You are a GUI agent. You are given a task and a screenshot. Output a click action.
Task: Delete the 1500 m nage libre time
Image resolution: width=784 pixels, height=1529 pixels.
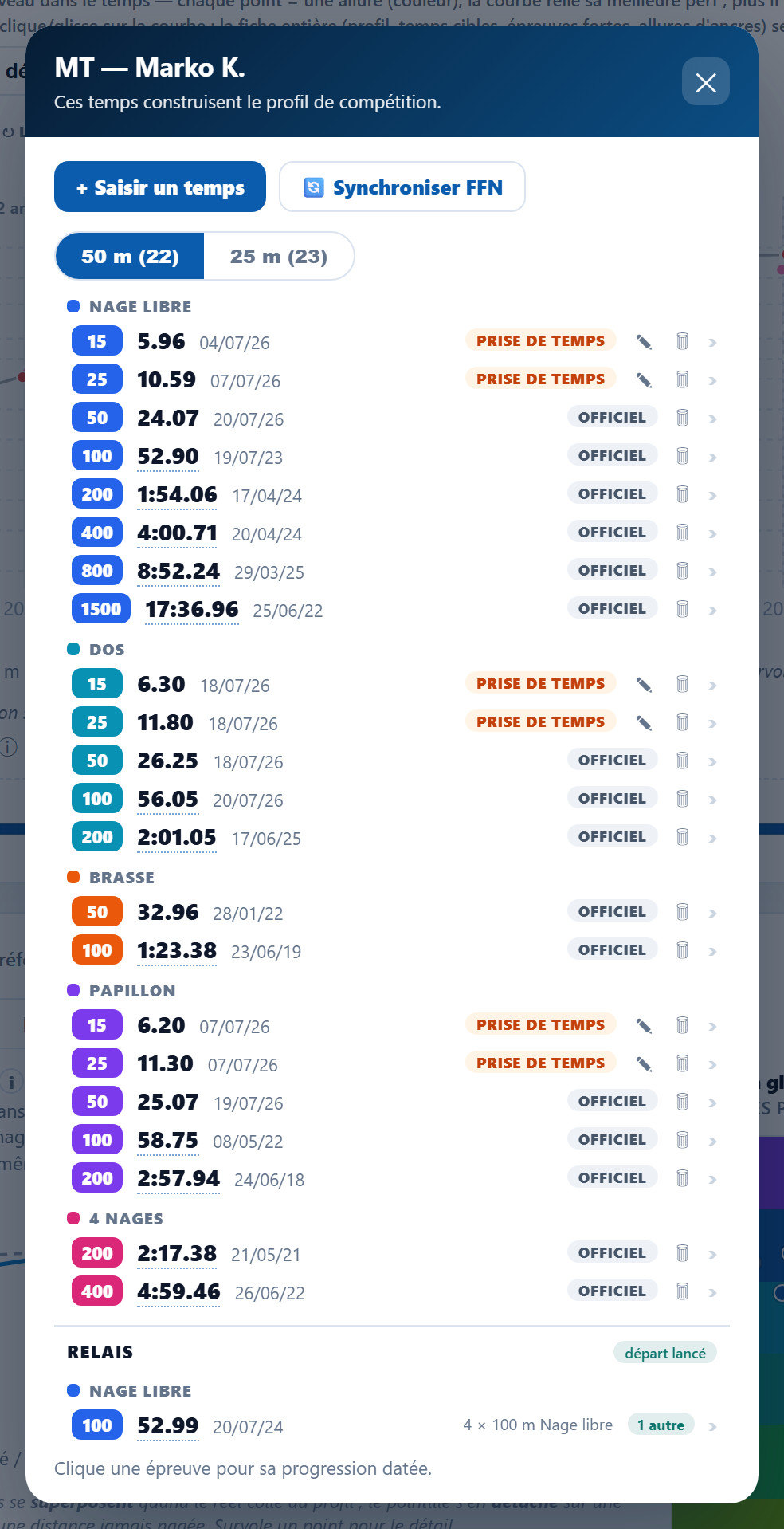tap(682, 609)
